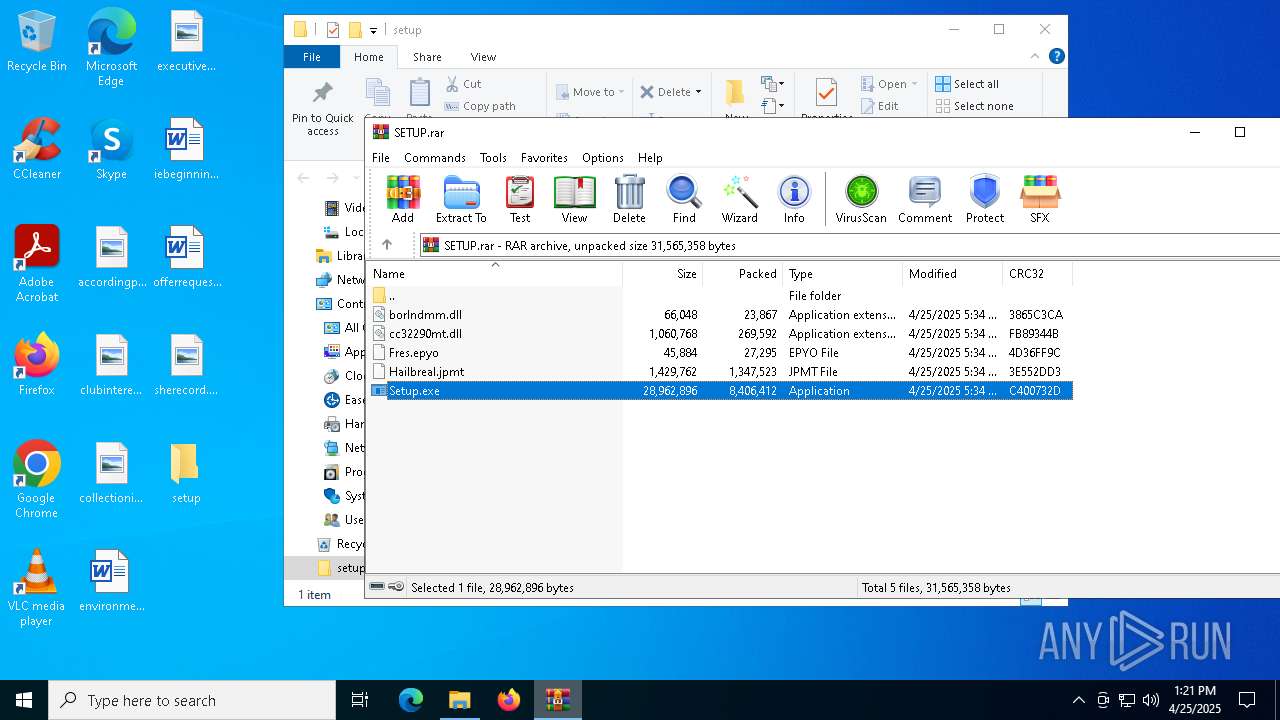1280x720 pixels.
Task: Switch to Explorer Home ribbon tab
Action: (369, 57)
